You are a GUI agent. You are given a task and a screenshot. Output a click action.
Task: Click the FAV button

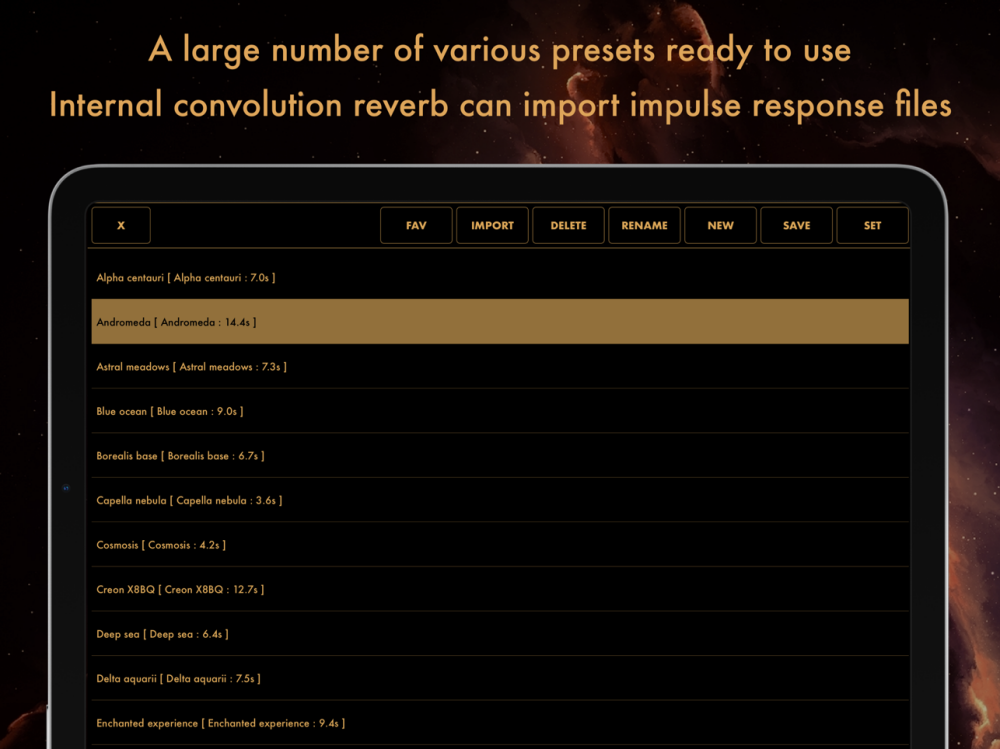416,225
